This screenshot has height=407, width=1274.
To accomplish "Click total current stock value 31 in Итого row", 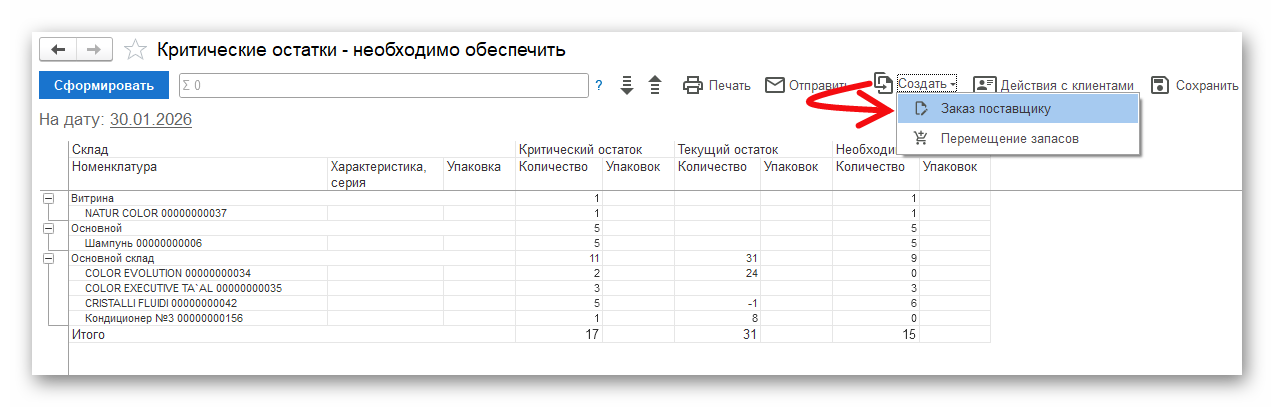I will (x=748, y=335).
